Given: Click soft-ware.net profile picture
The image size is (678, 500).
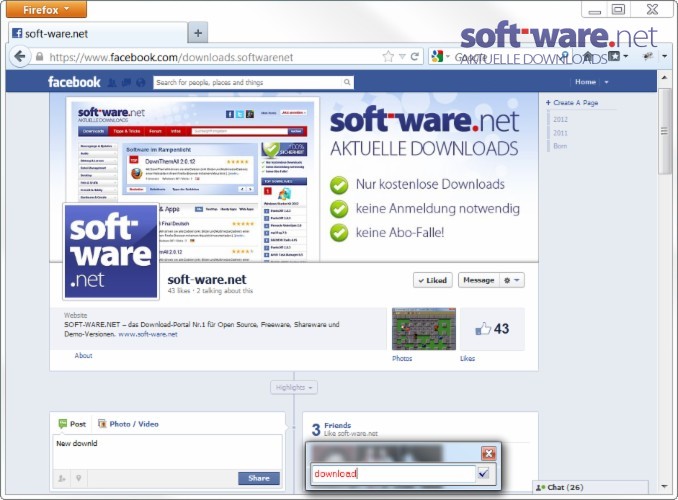Looking at the screenshot, I should (x=111, y=251).
